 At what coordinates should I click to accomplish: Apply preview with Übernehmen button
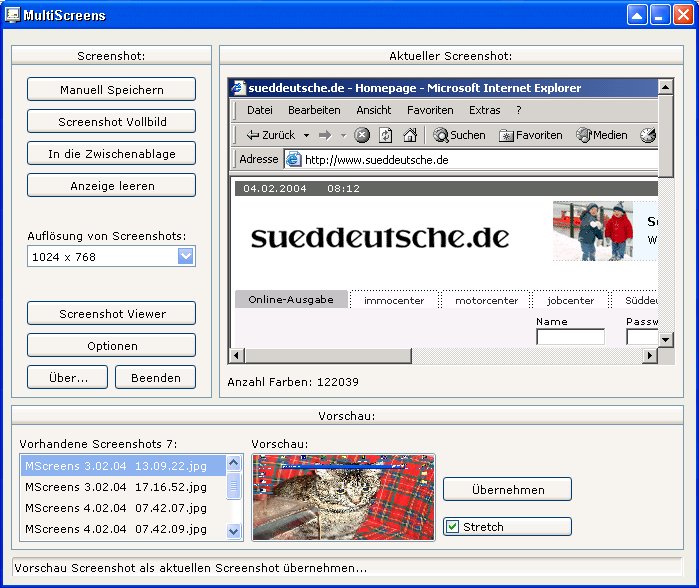point(507,489)
